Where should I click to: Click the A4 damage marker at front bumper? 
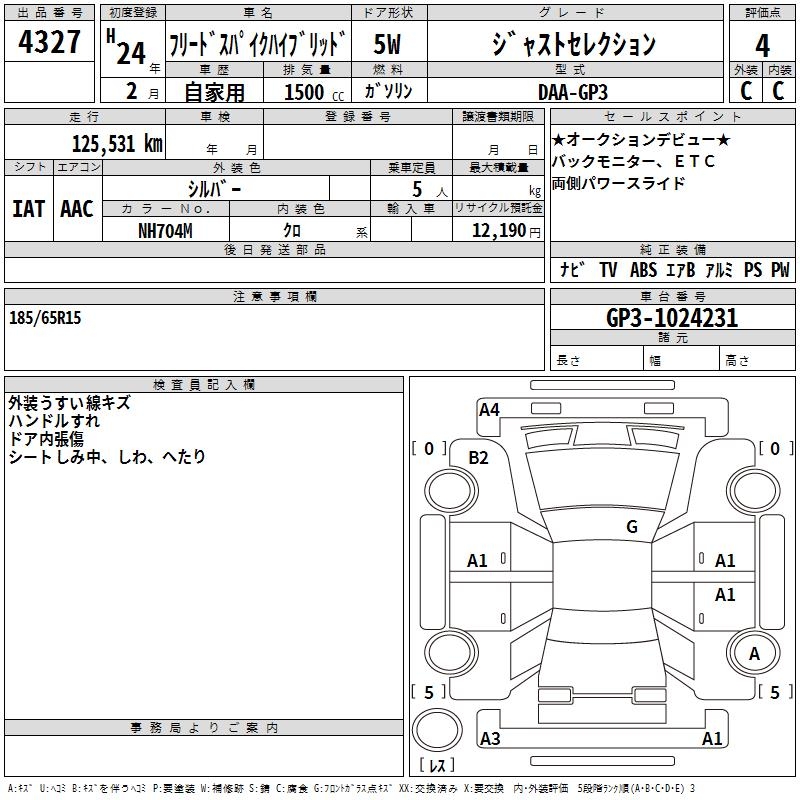pyautogui.click(x=489, y=409)
